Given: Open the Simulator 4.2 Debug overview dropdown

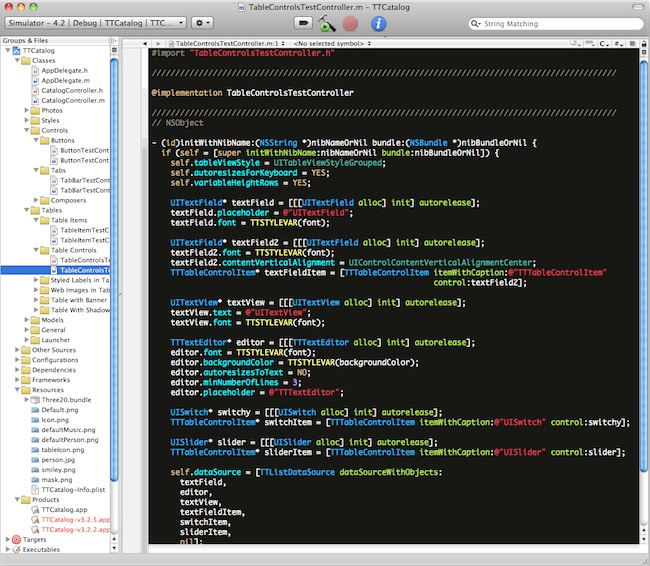Looking at the screenshot, I should point(95,22).
